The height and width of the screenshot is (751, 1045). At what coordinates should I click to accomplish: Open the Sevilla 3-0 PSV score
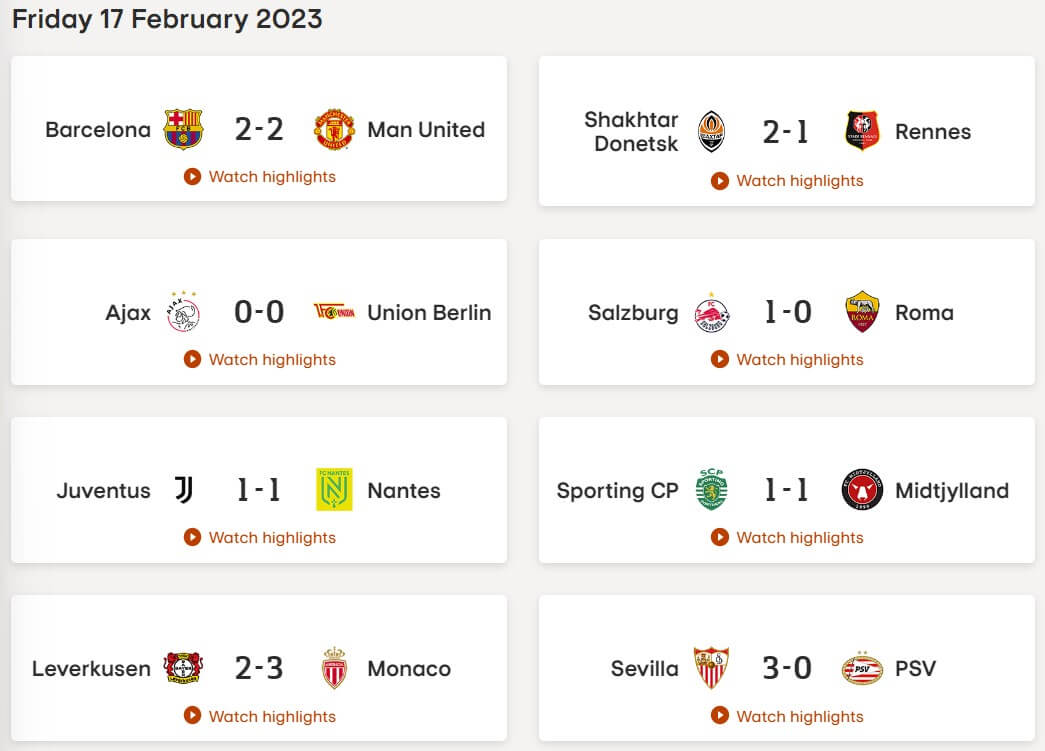coord(787,668)
